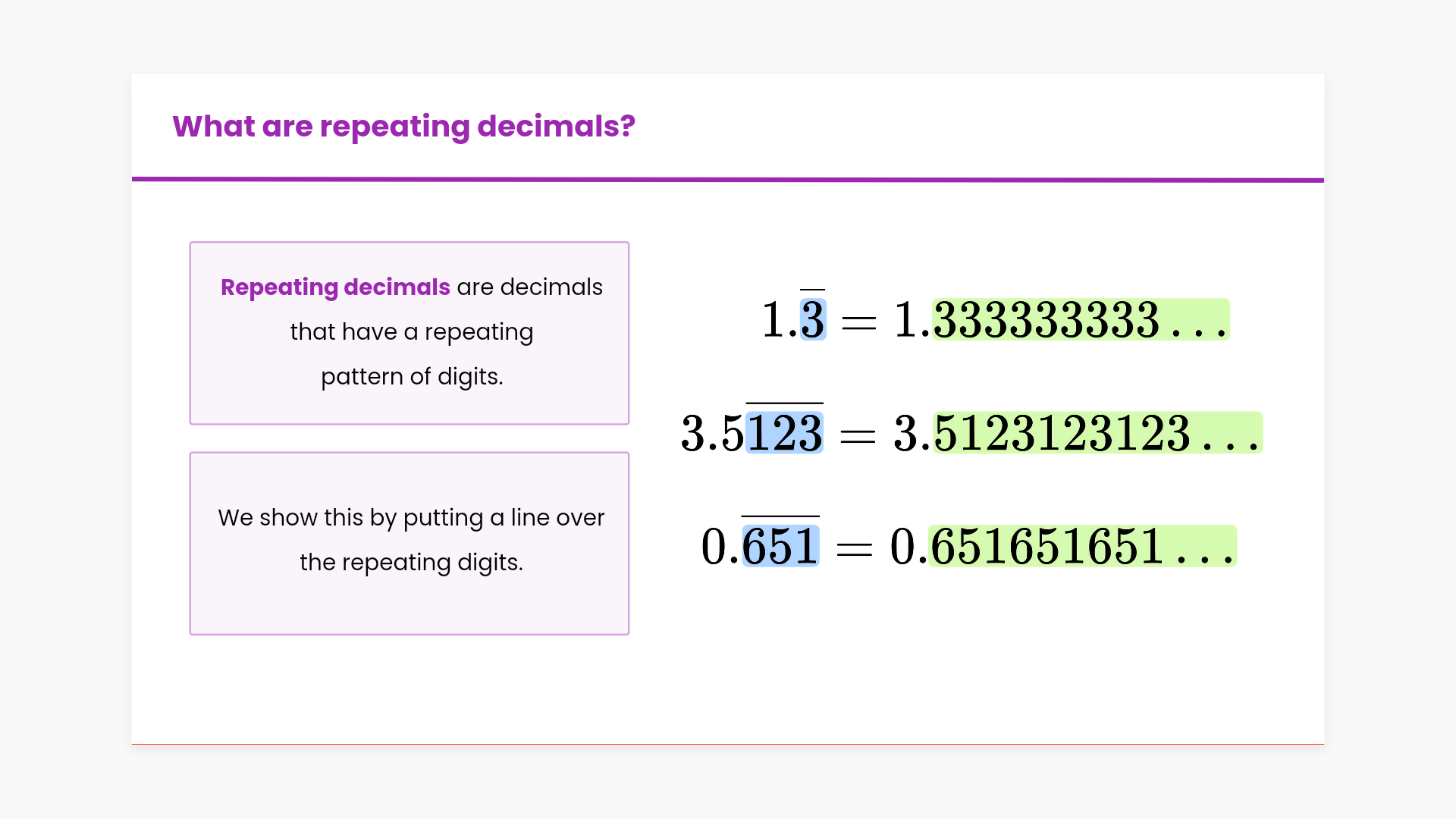Click the leading "1." before the green 333333333
The width and height of the screenshot is (1456, 819).
[911, 320]
